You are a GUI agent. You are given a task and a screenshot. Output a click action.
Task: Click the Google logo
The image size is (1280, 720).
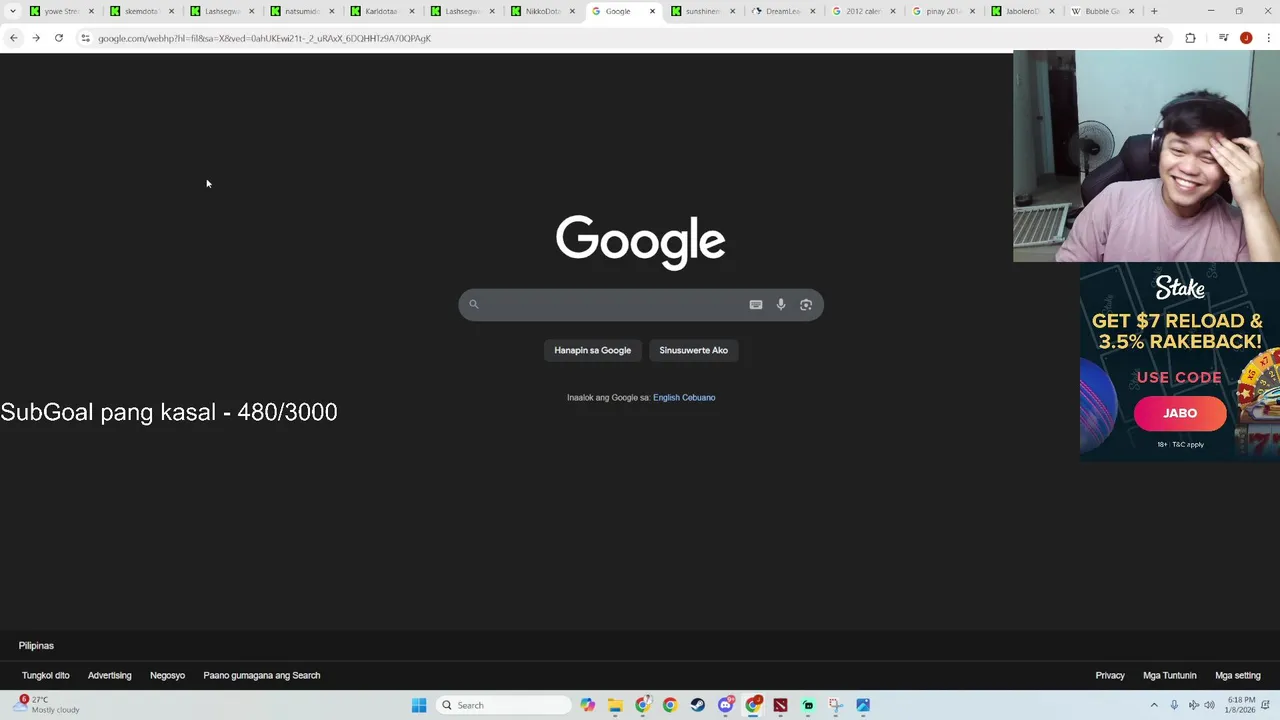(640, 241)
